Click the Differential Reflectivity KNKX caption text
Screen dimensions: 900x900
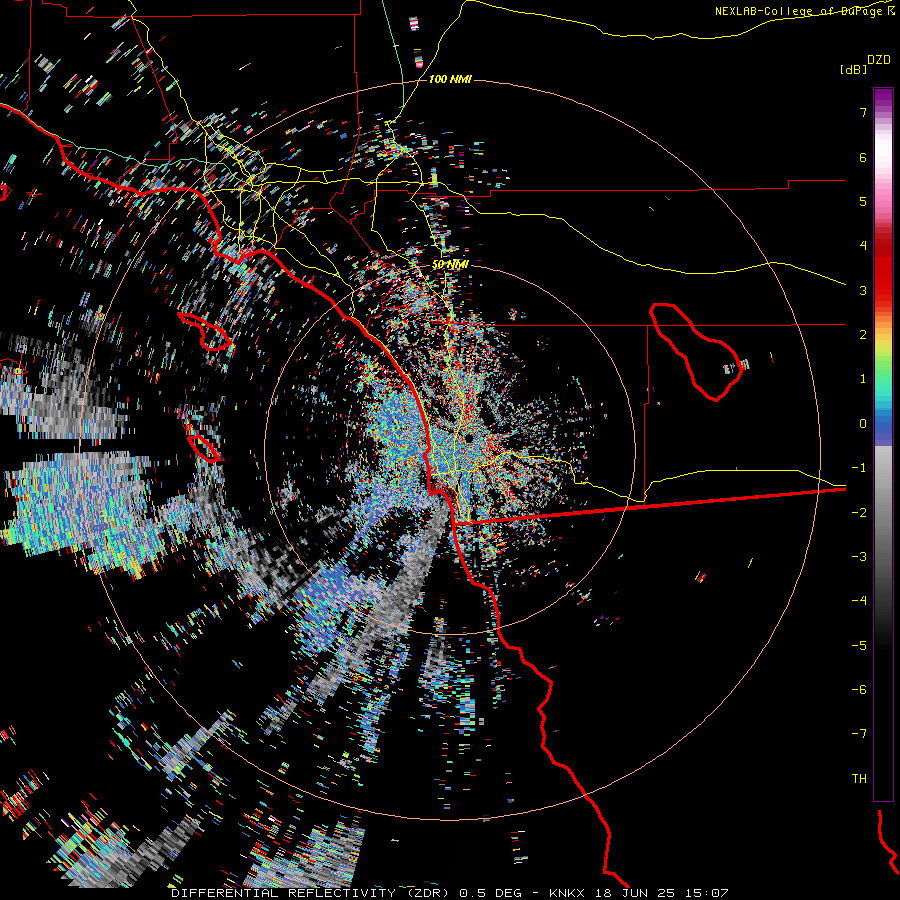(x=449, y=893)
